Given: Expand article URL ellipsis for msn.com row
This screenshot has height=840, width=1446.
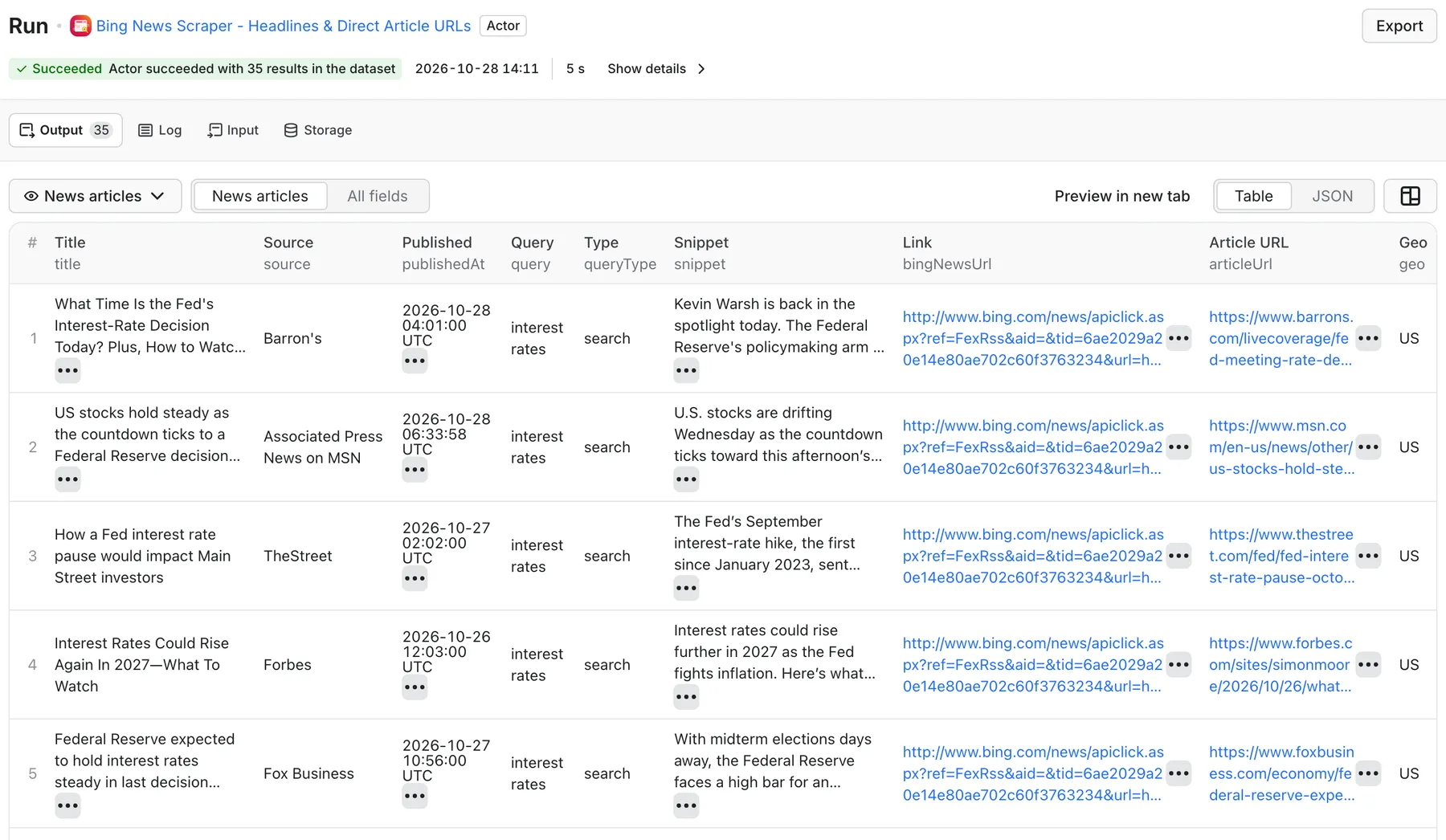Looking at the screenshot, I should tap(1368, 447).
